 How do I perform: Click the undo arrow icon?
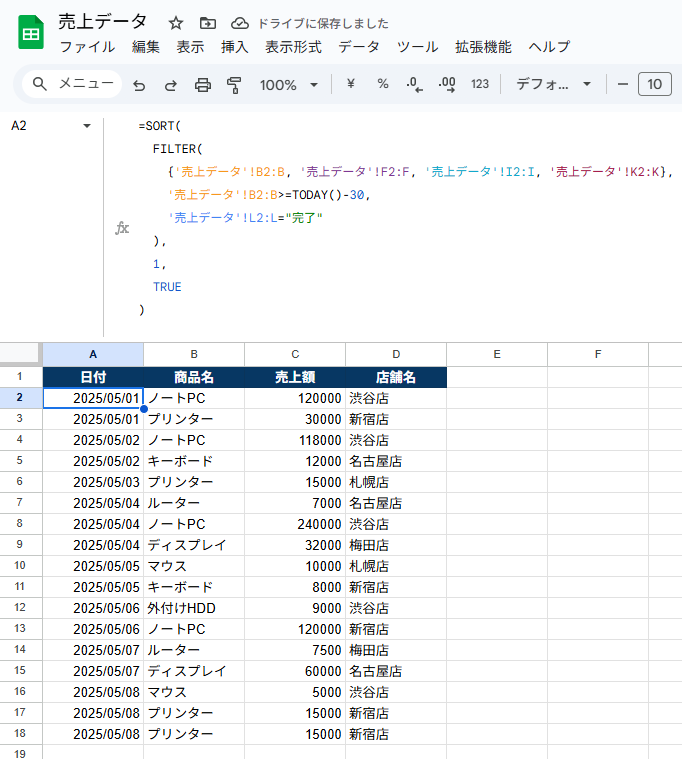(139, 85)
